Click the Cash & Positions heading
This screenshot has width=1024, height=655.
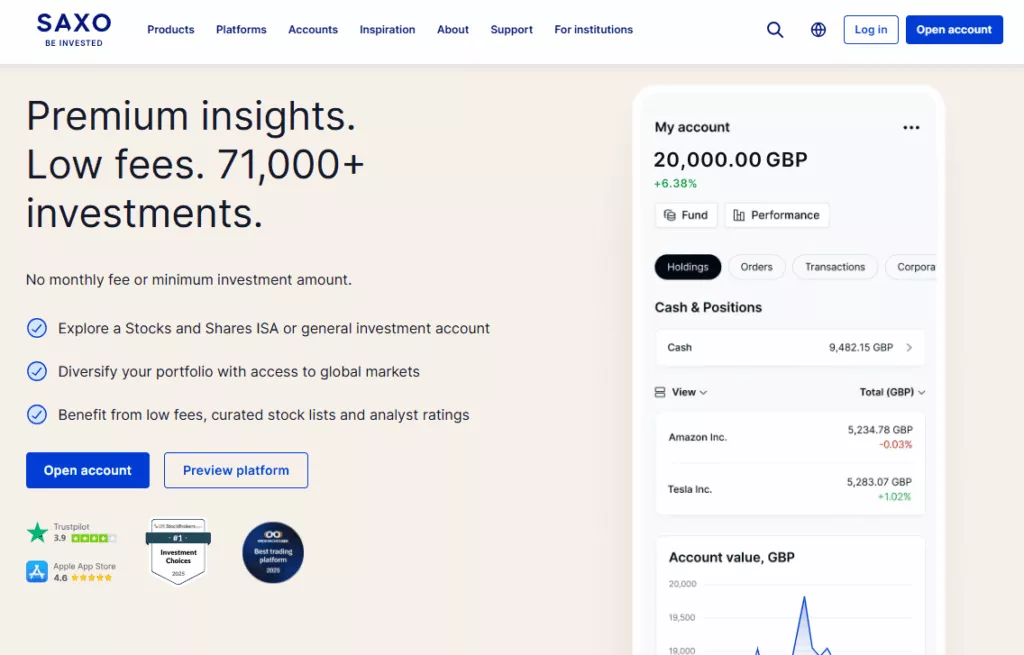point(708,308)
